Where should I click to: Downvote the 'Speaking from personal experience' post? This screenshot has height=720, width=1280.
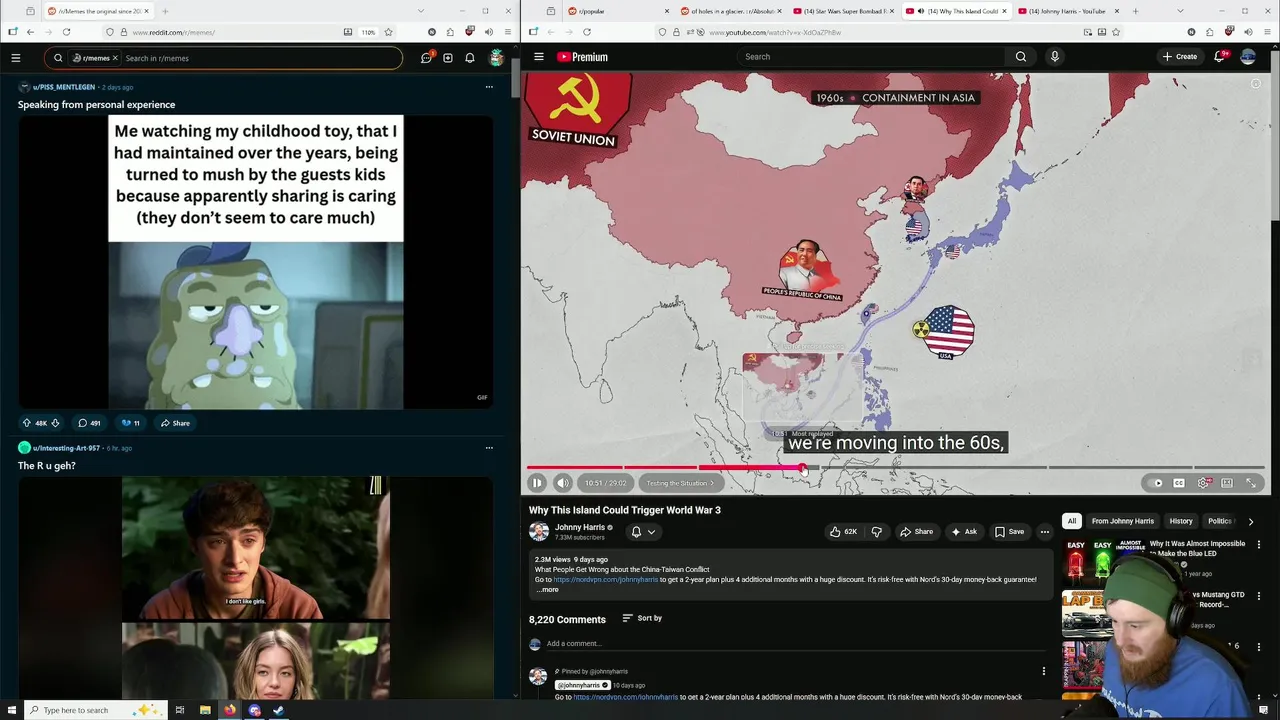[55, 423]
